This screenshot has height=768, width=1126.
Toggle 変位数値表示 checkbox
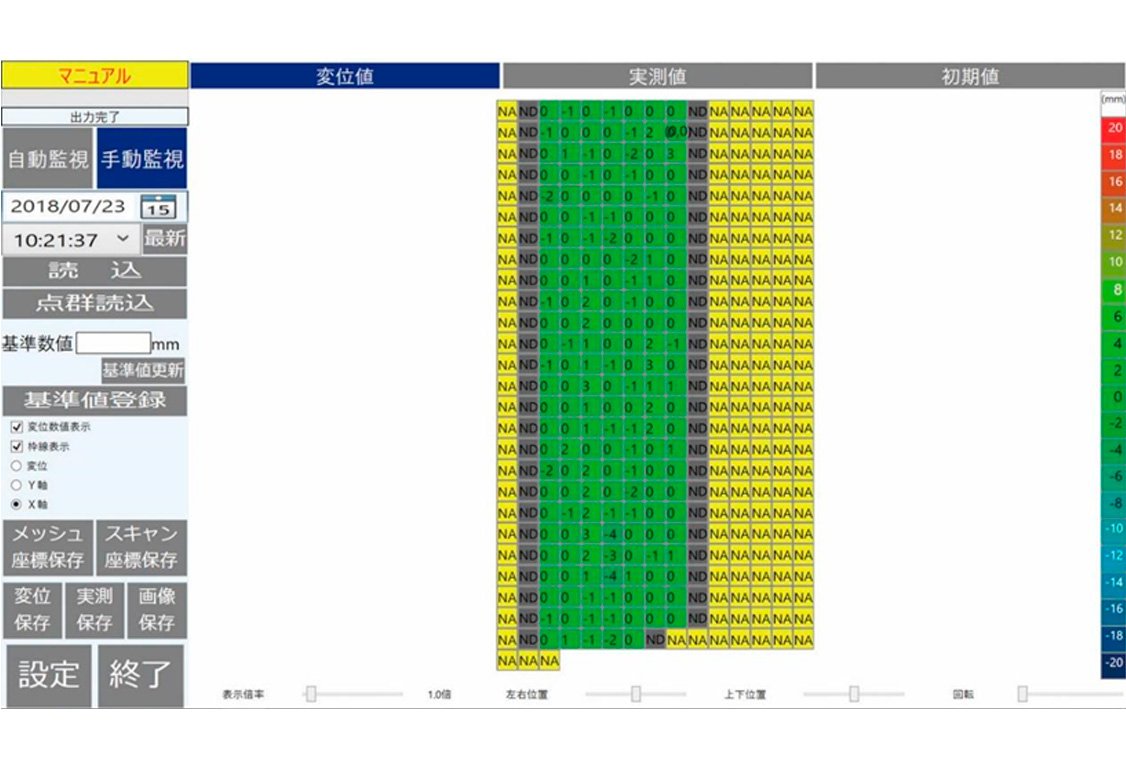coord(16,427)
